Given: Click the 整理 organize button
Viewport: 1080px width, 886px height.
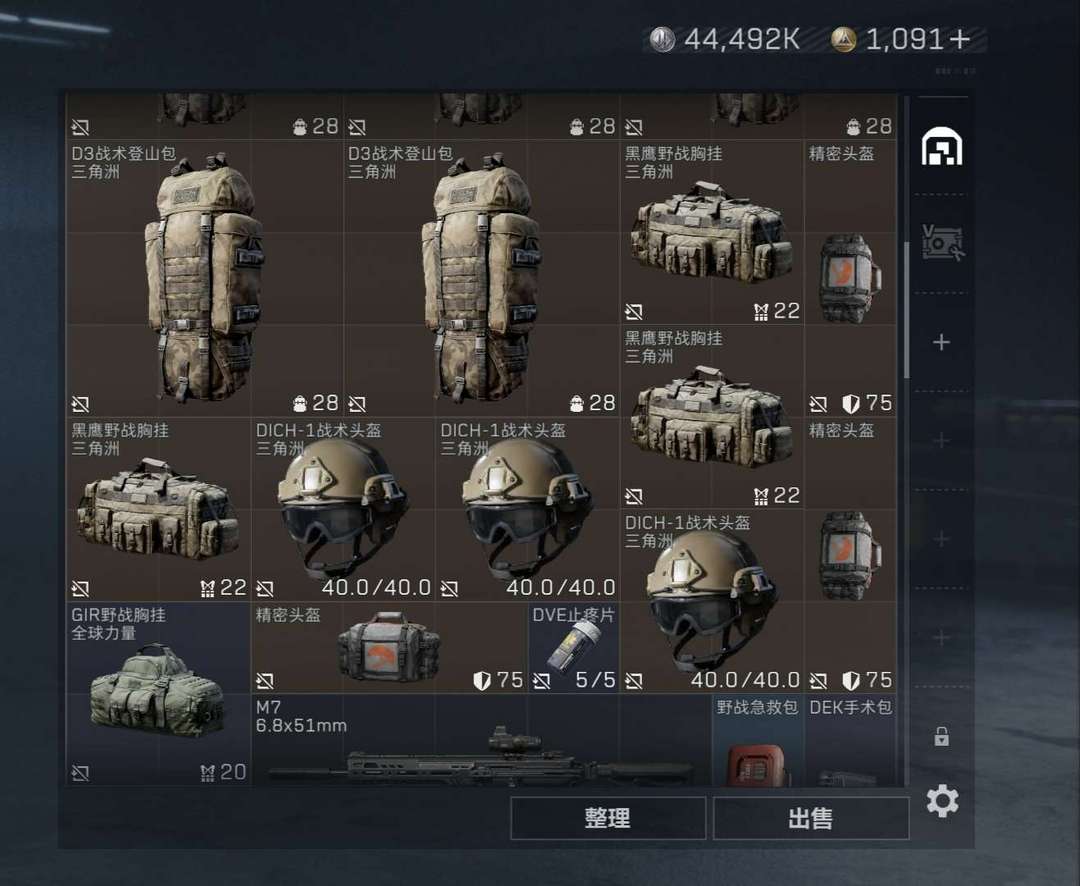Looking at the screenshot, I should [608, 818].
